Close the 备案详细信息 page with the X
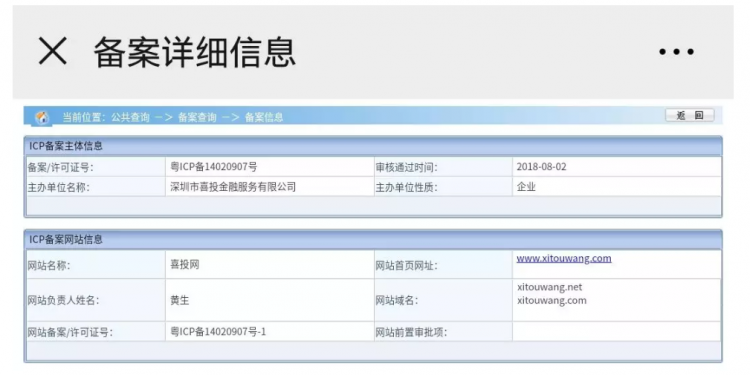The height and width of the screenshot is (375, 750). [53, 51]
